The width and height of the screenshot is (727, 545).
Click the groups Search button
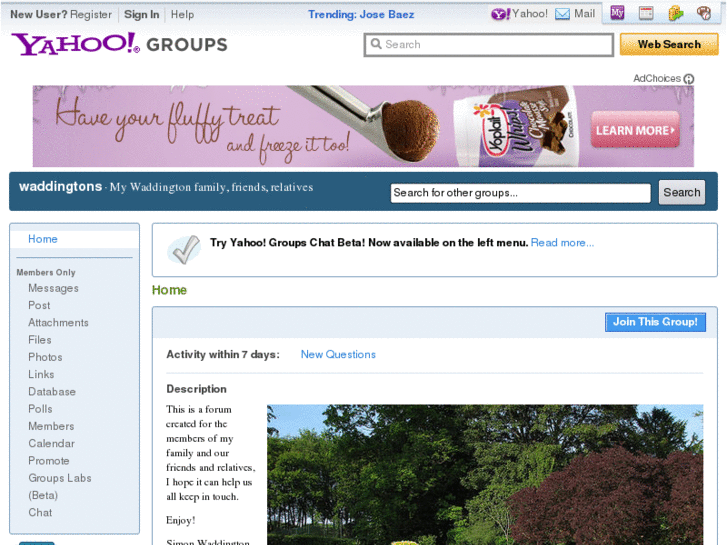[682, 192]
